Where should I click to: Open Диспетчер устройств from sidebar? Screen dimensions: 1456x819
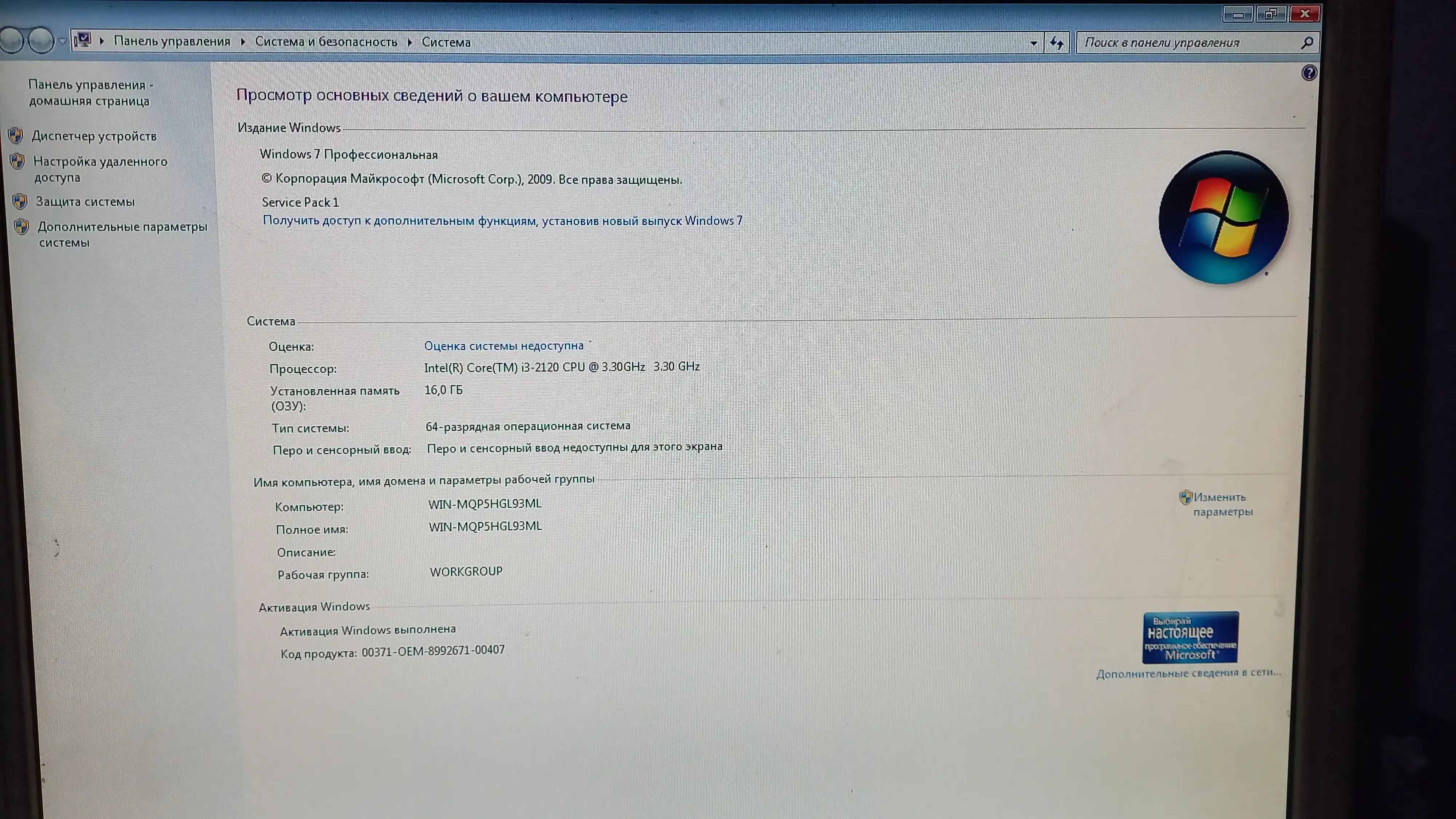coord(94,136)
